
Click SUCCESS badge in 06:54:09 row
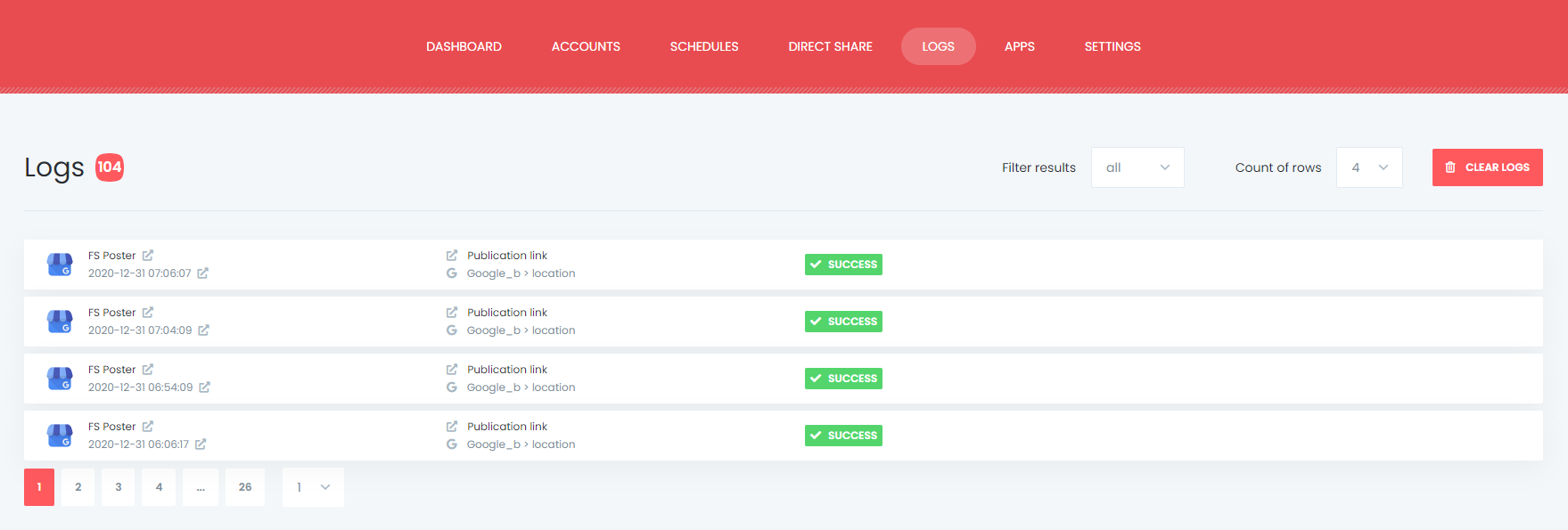[x=843, y=379]
